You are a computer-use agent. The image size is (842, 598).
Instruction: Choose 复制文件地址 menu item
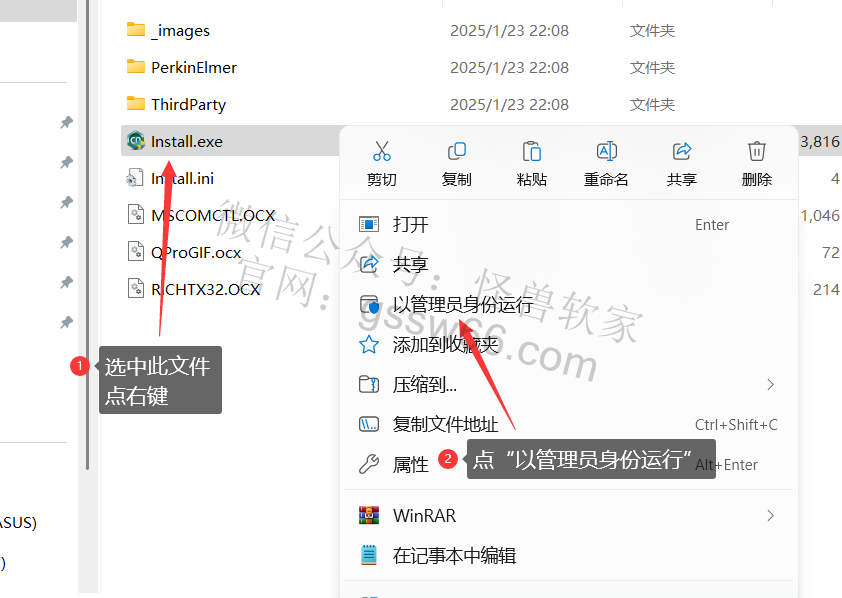tap(569, 425)
